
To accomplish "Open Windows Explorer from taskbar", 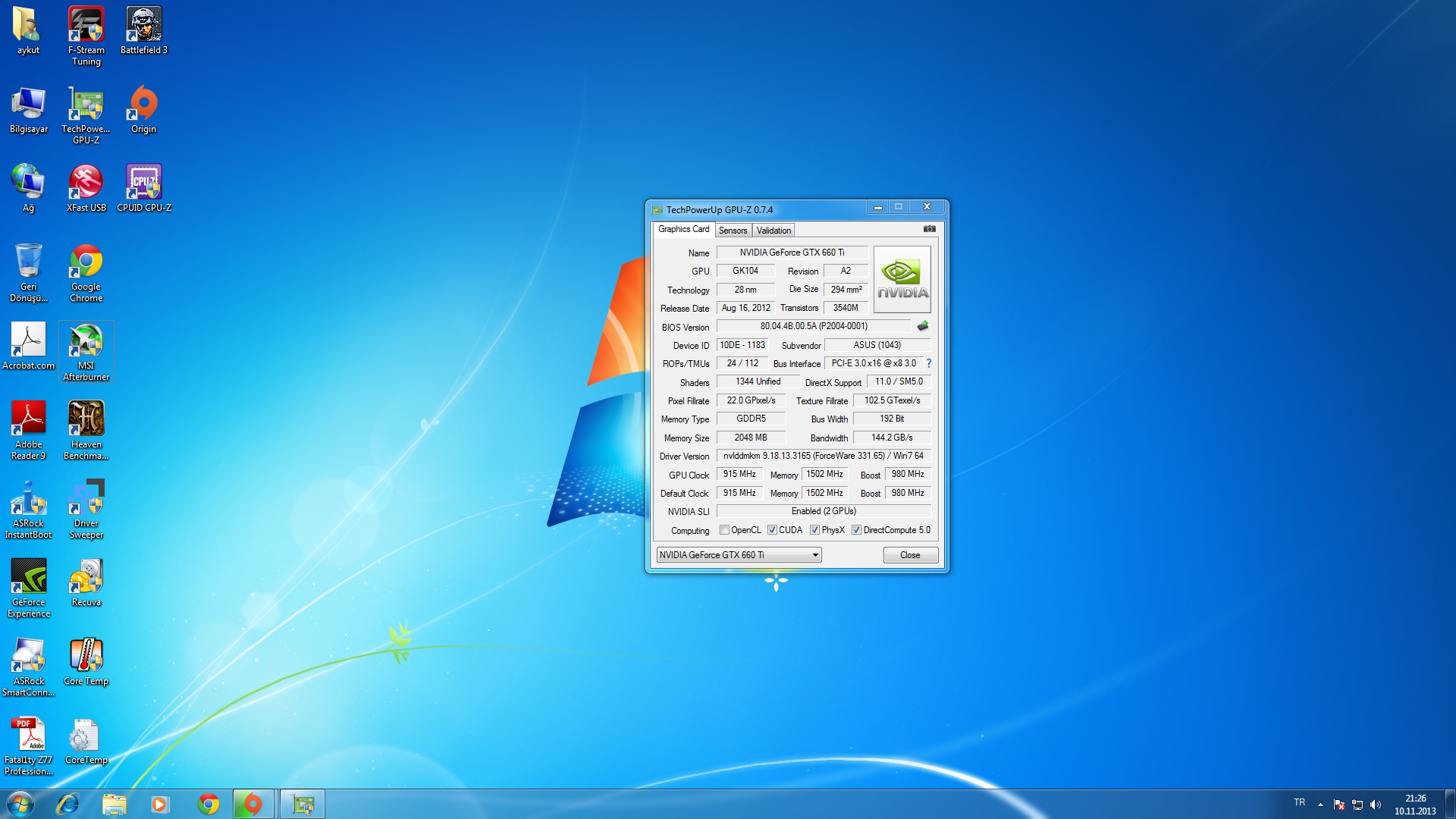I will click(114, 804).
